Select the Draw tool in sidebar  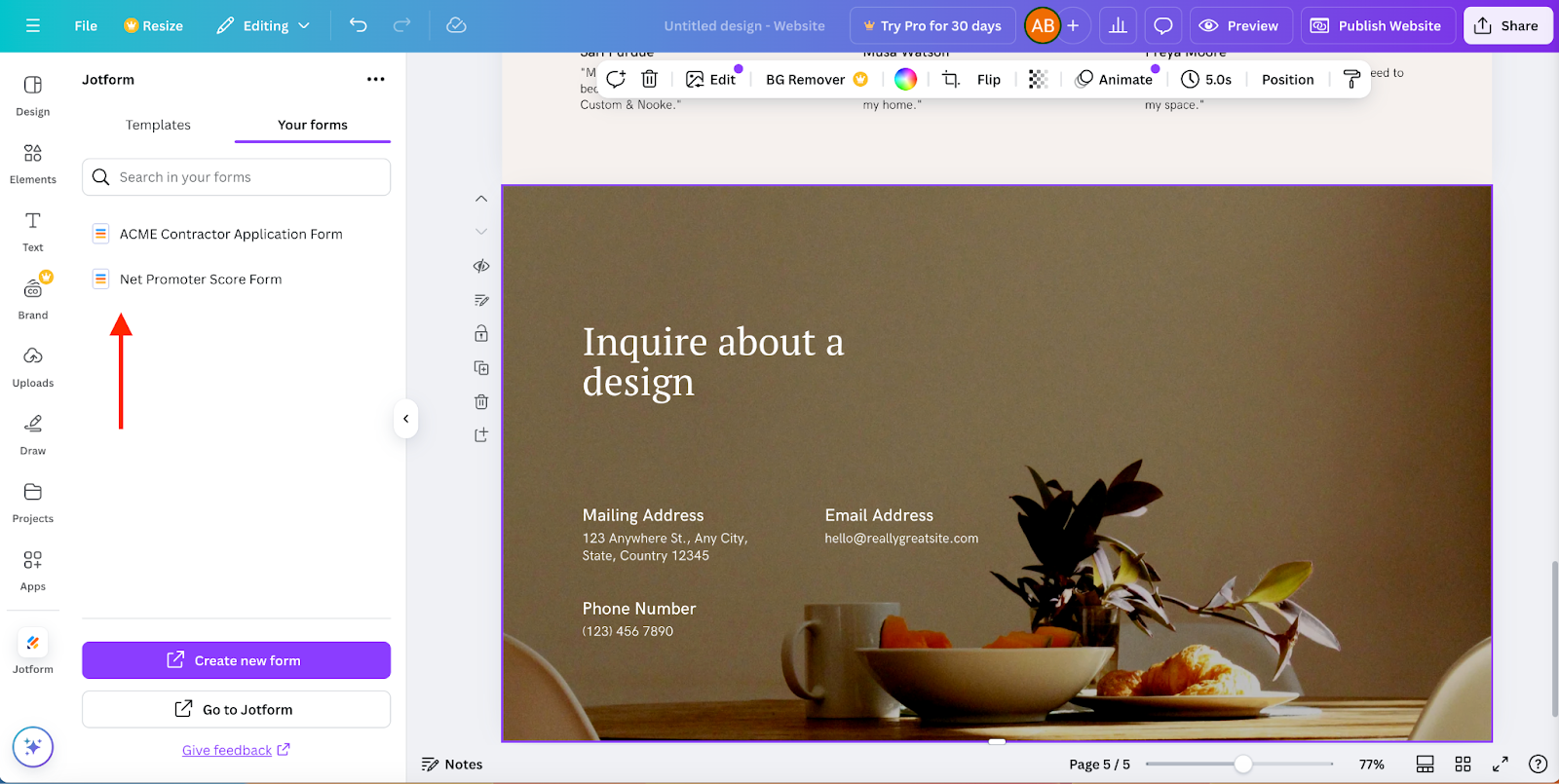[32, 434]
